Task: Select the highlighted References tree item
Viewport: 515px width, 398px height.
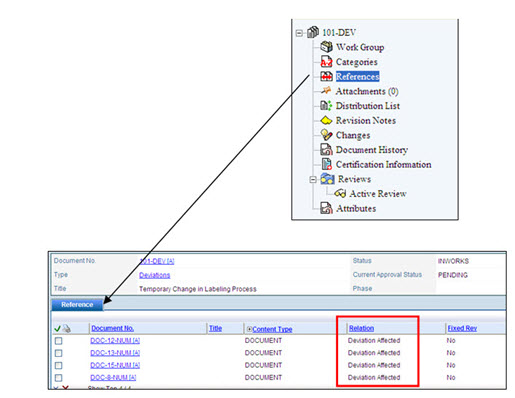Action: pyautogui.click(x=357, y=76)
